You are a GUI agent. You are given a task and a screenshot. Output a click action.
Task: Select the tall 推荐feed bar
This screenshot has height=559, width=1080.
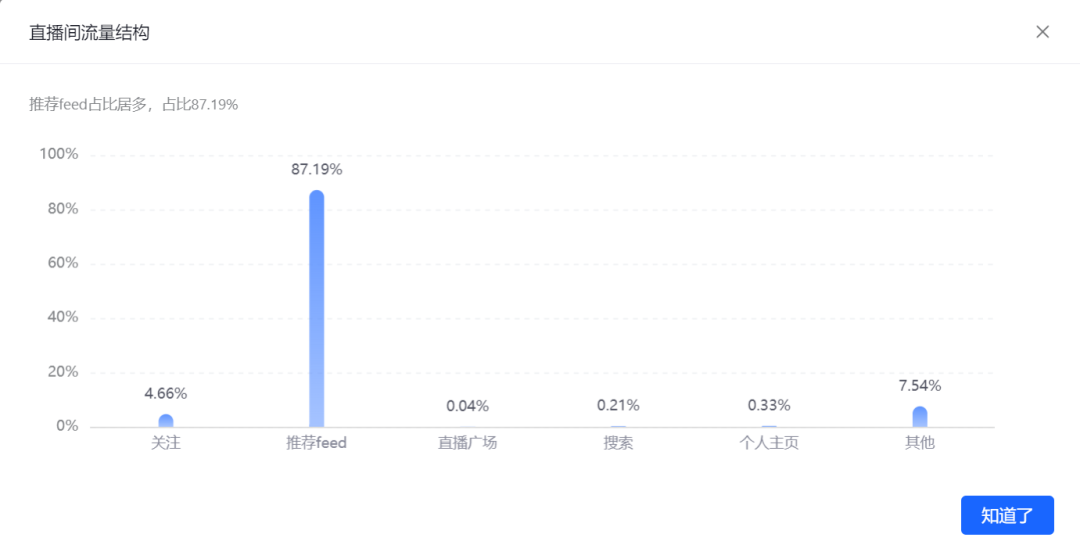317,308
